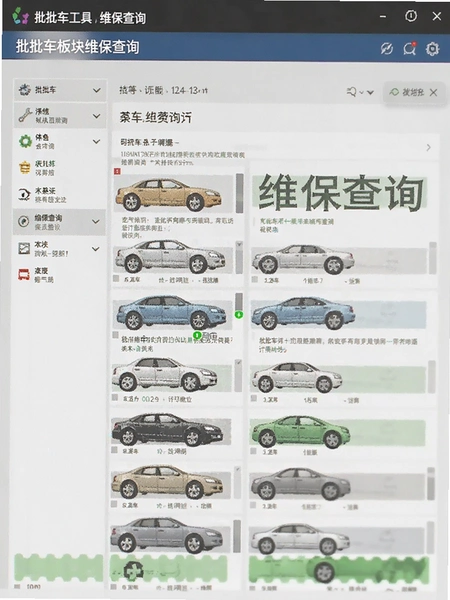Image resolution: width=450 pixels, height=600 pixels.
Task: Click the large 维保查询 banner
Action: coord(341,193)
